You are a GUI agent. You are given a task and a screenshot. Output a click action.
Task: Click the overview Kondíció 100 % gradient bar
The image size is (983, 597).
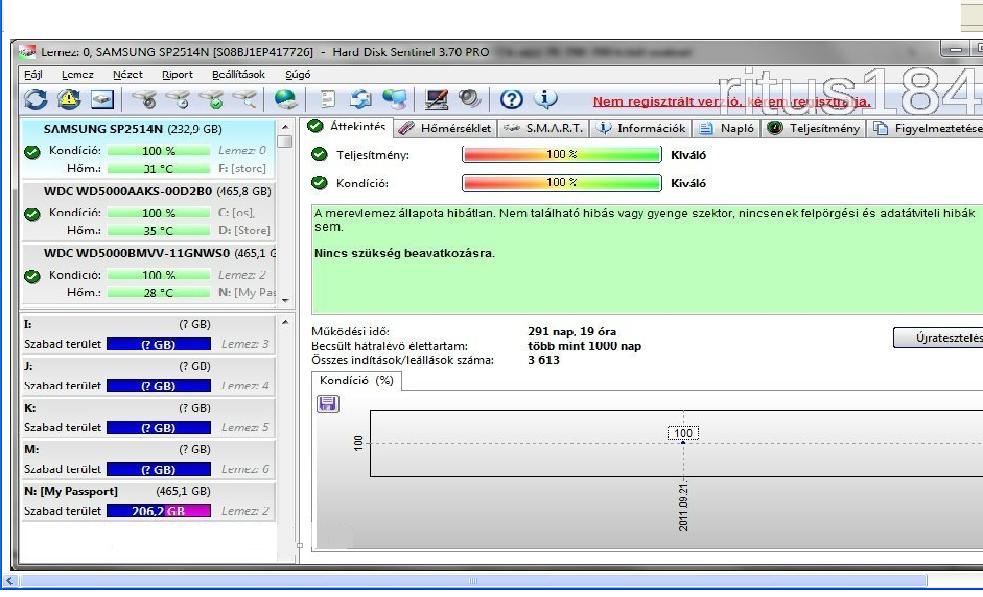pyautogui.click(x=562, y=182)
